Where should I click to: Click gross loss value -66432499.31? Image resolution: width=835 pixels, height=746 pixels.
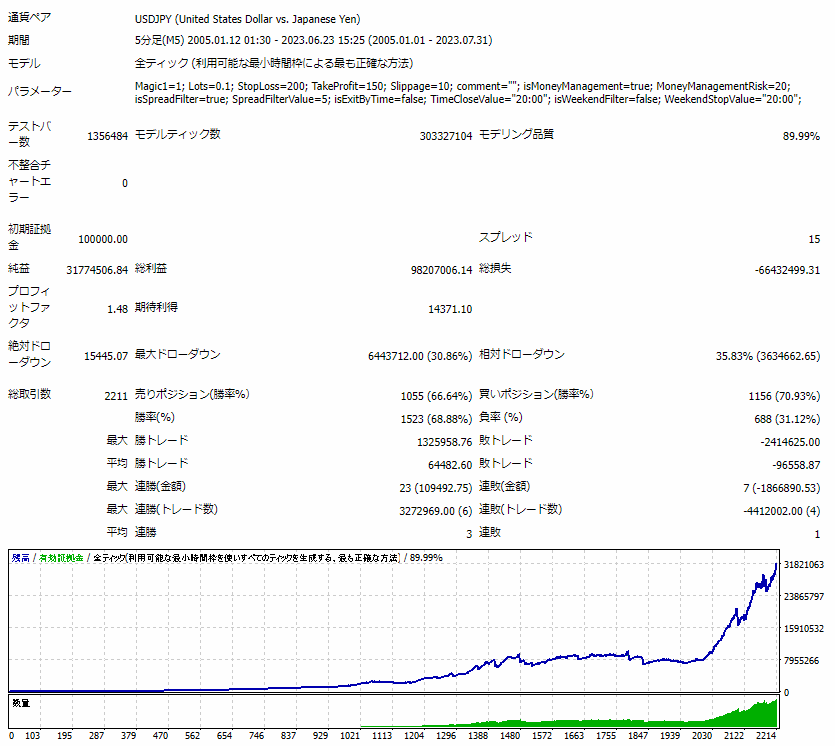point(787,270)
